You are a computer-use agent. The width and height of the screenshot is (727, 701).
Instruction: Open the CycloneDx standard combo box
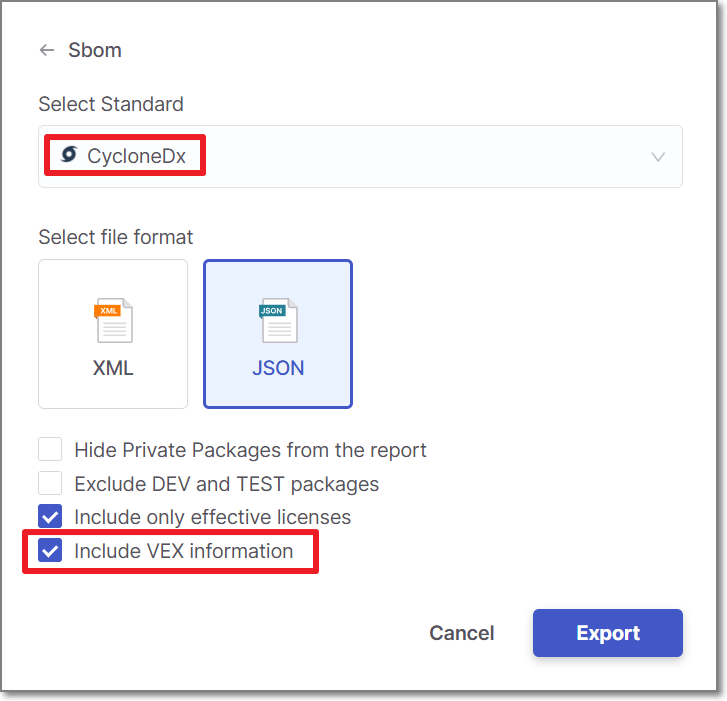click(x=360, y=157)
